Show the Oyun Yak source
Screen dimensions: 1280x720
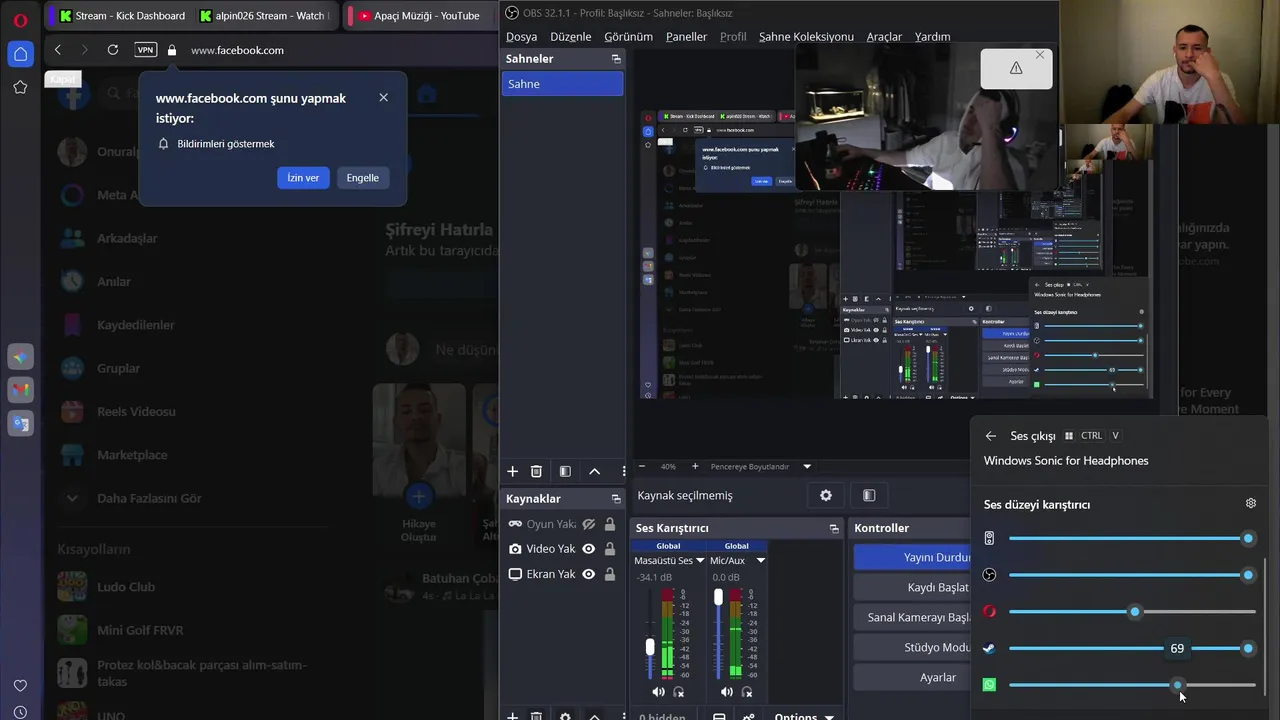[x=589, y=524]
